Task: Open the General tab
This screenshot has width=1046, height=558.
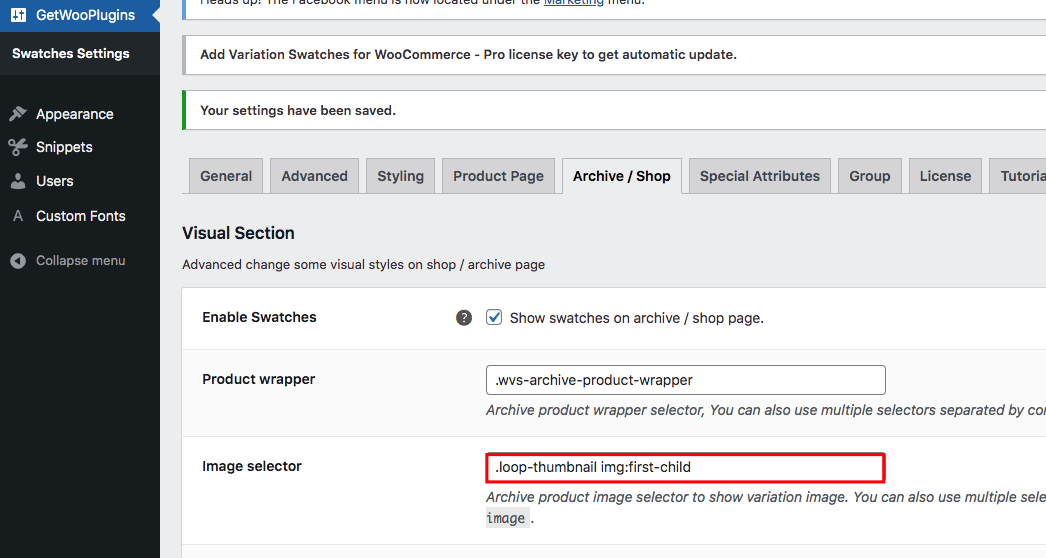Action: pyautogui.click(x=226, y=176)
